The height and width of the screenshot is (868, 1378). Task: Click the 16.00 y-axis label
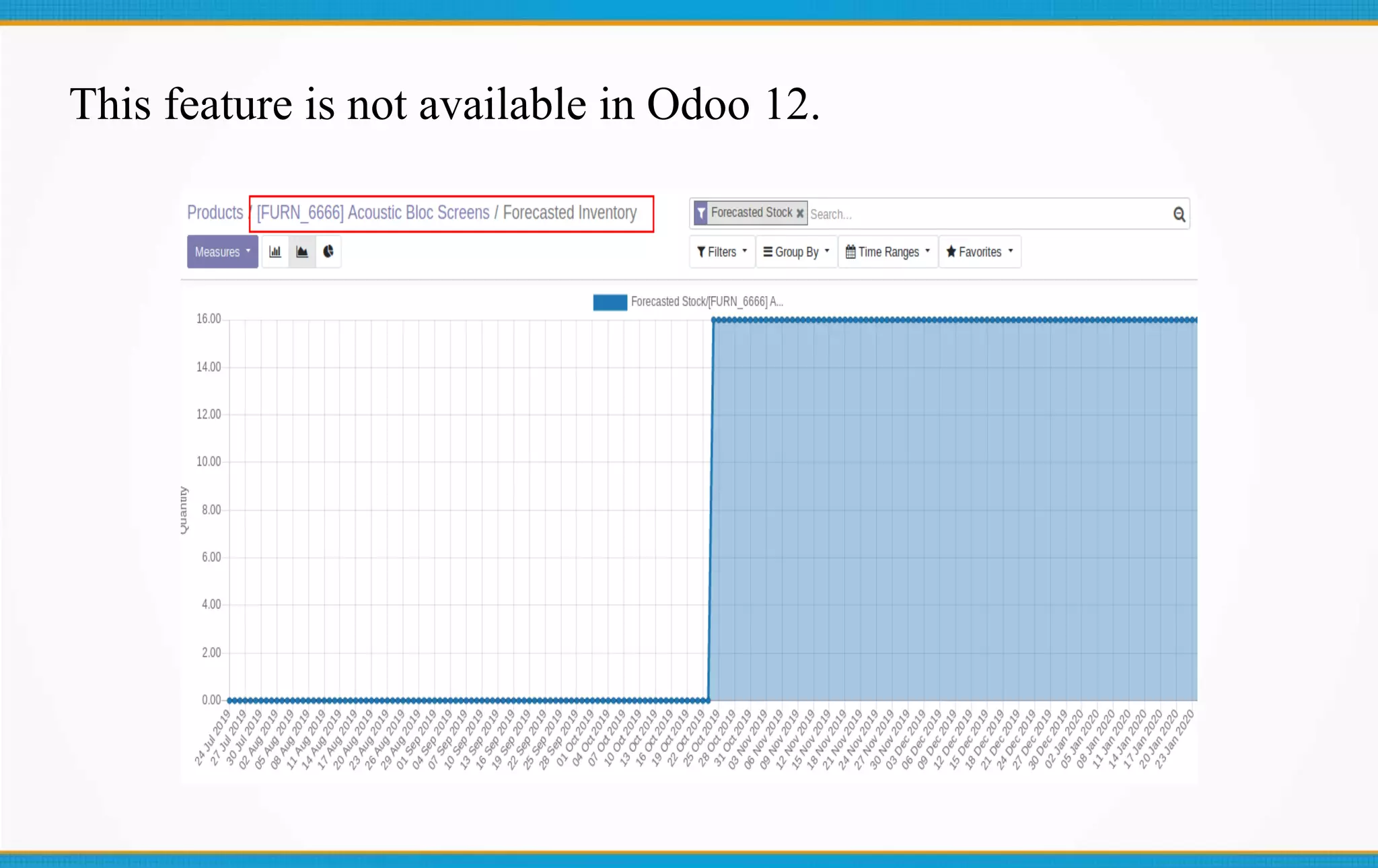click(x=209, y=319)
